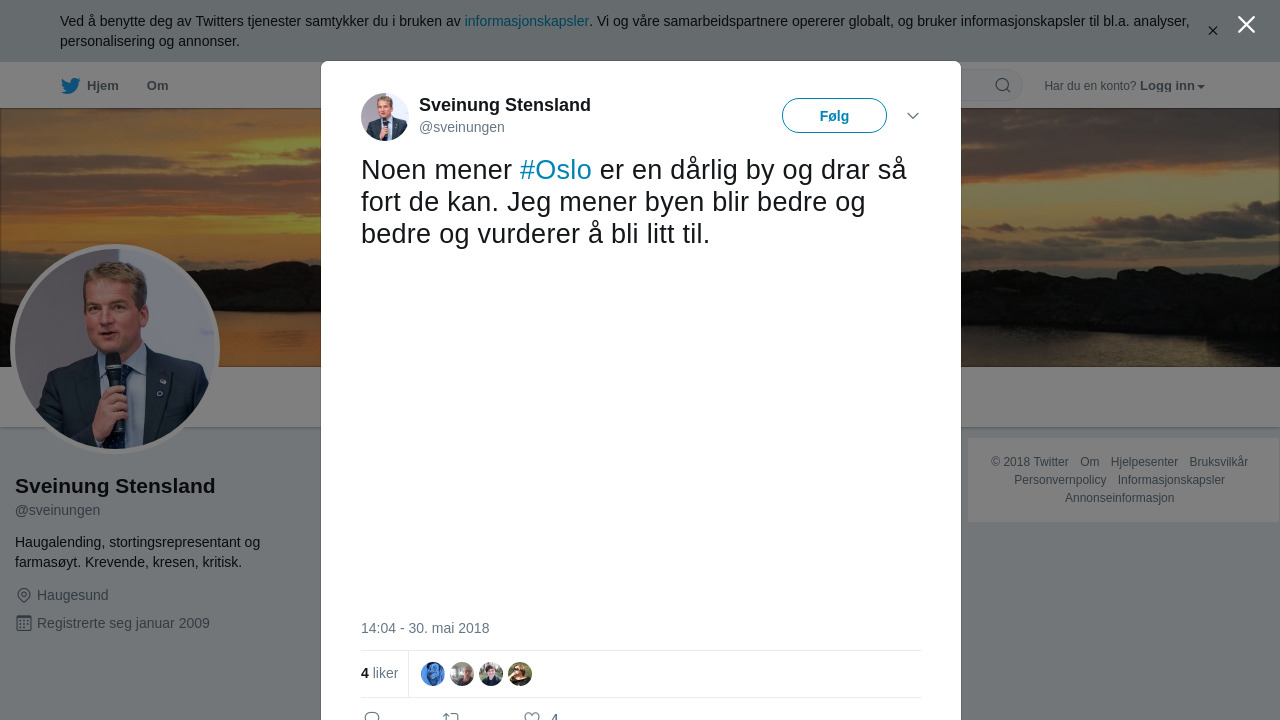Go to the Om menu item
The image size is (1280, 720).
coord(157,86)
